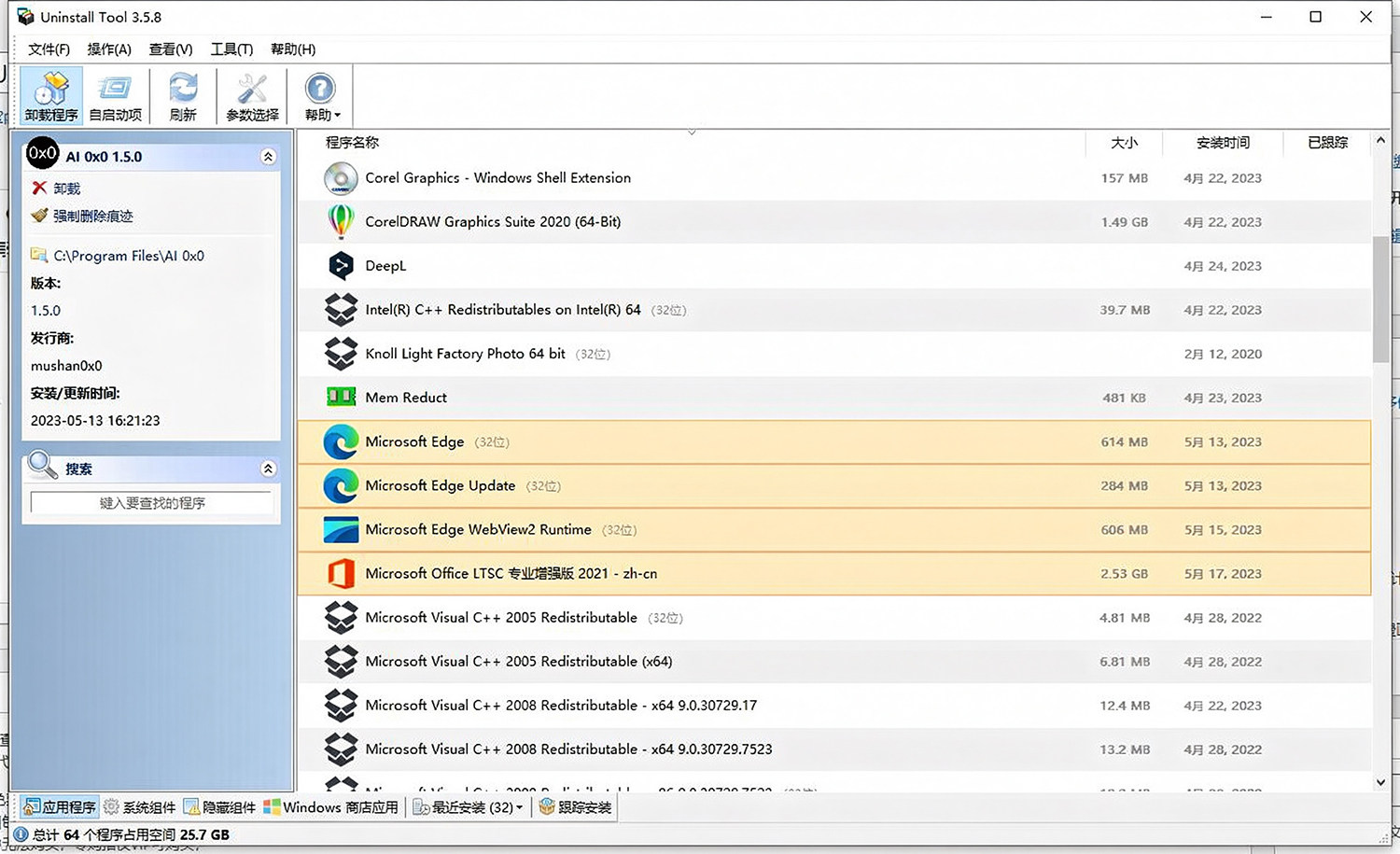
Task: Click the scroll-down arrow of the program list
Action: coord(1380,782)
